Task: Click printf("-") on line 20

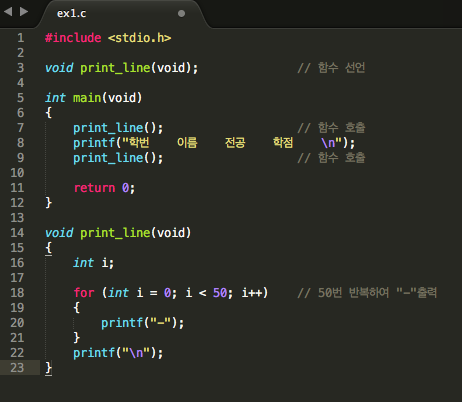Action: point(143,323)
